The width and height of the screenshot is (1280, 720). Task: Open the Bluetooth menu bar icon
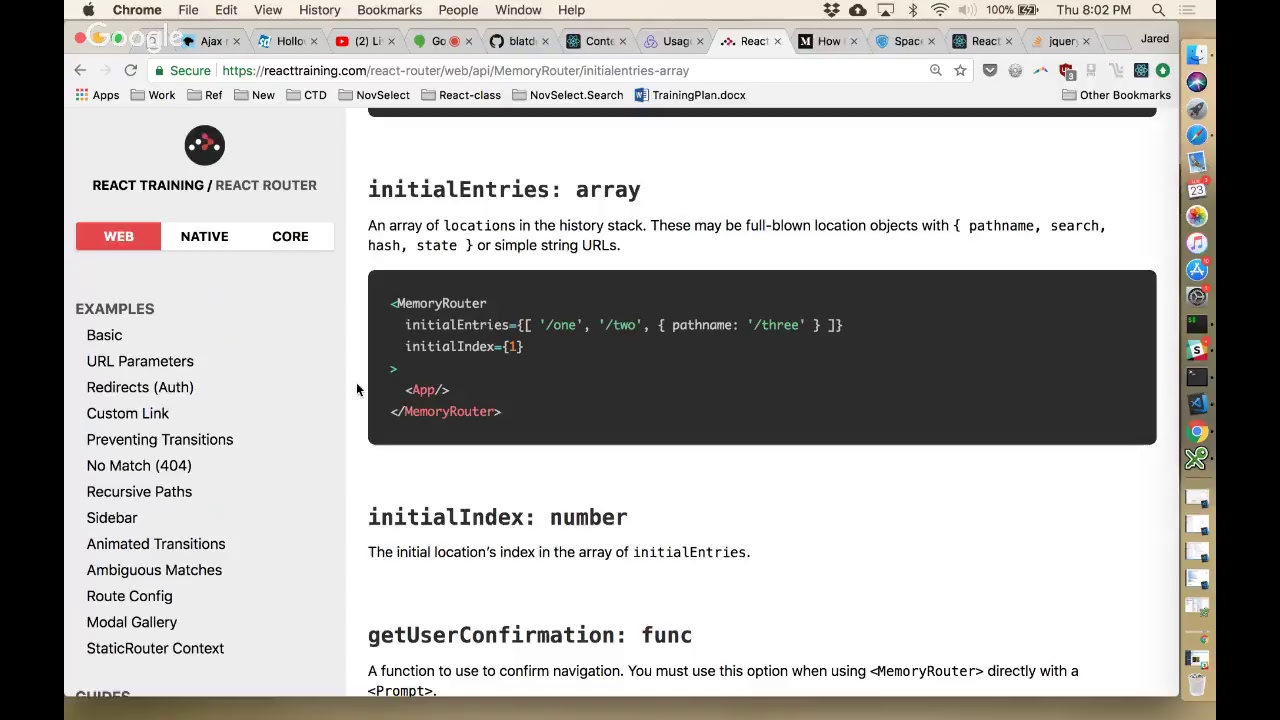pyautogui.click(x=913, y=10)
